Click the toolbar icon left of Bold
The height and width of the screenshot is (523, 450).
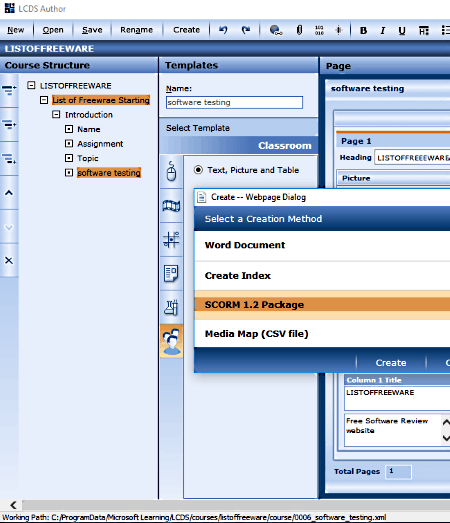[x=339, y=30]
